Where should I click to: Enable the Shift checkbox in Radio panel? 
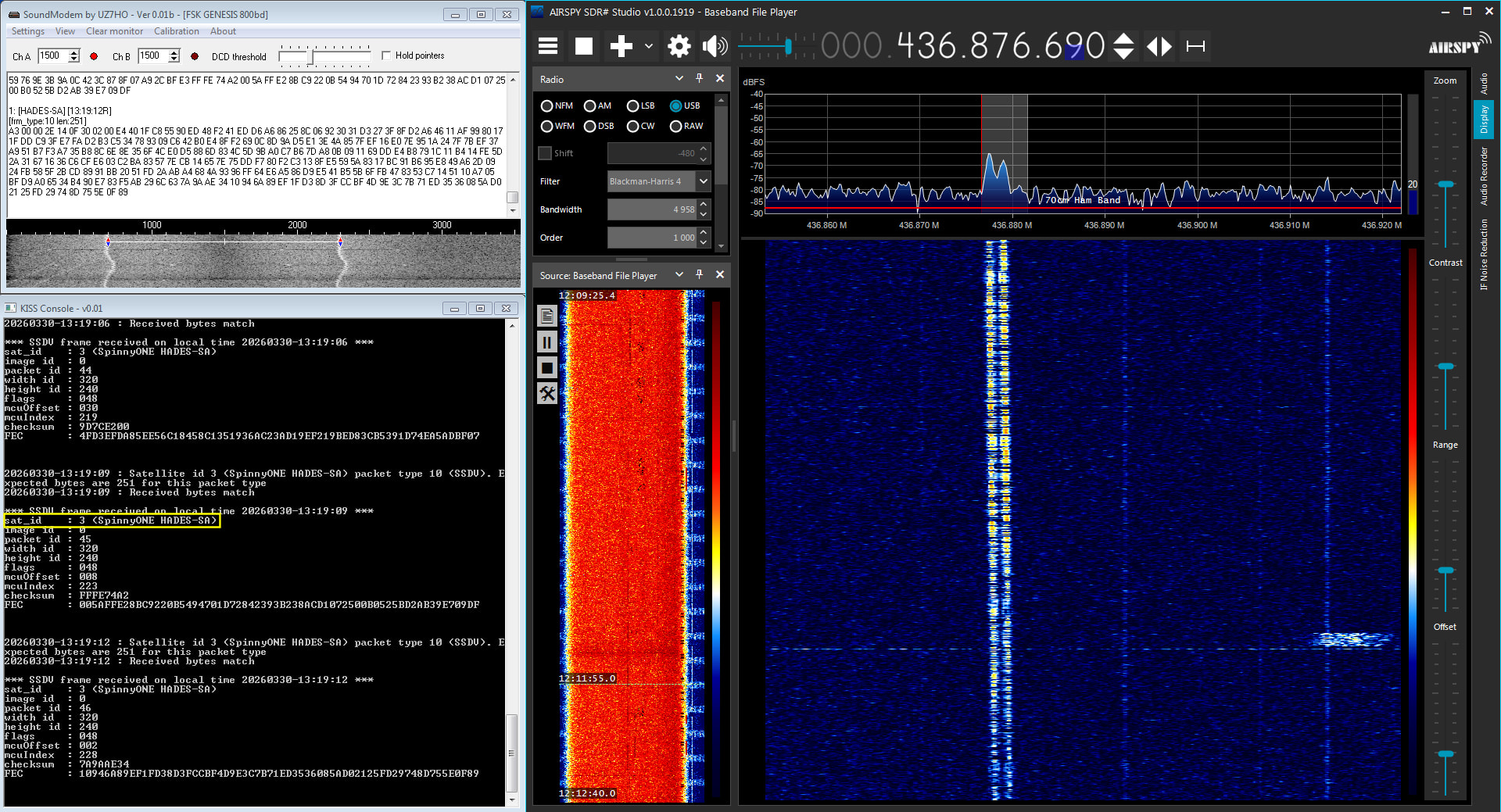[x=545, y=153]
